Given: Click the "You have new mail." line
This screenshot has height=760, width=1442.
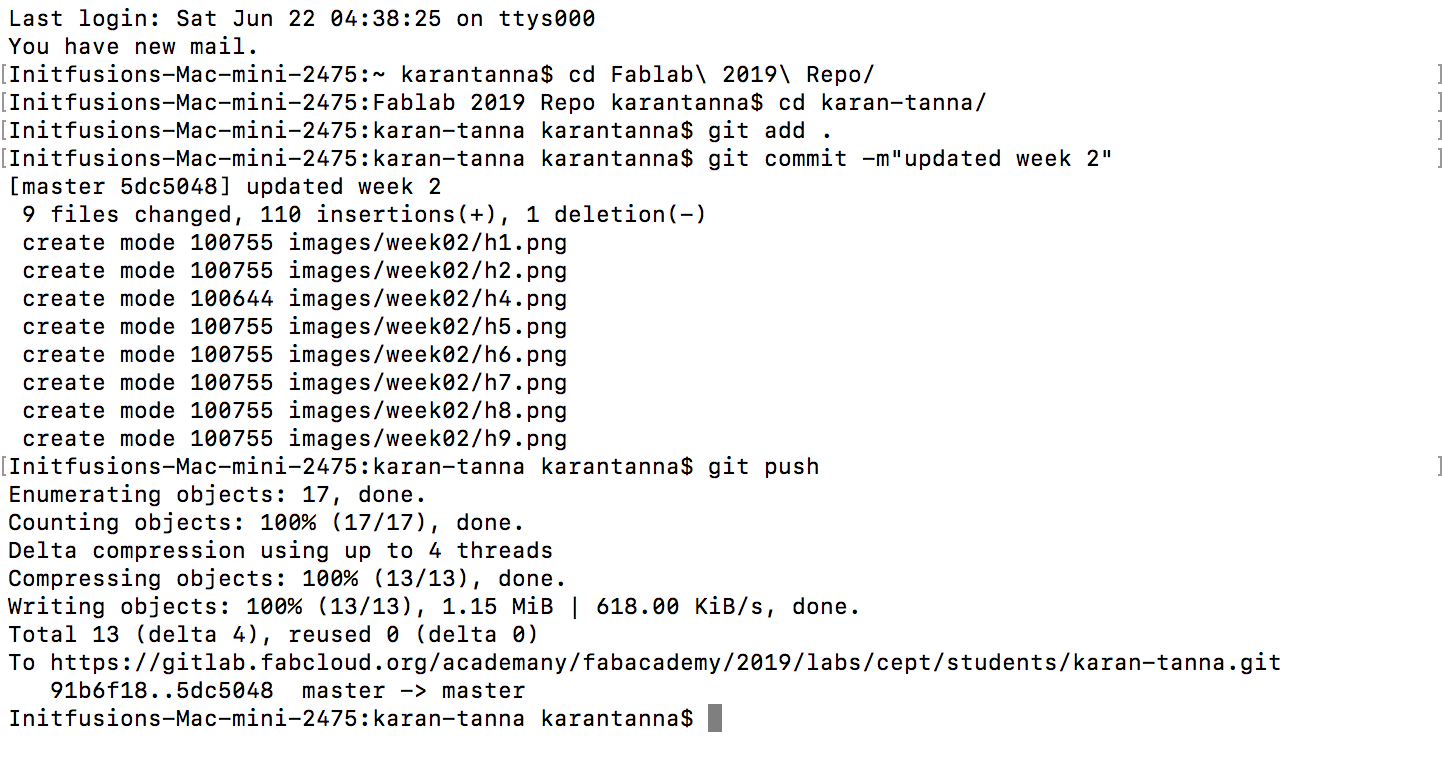Looking at the screenshot, I should coord(134,46).
